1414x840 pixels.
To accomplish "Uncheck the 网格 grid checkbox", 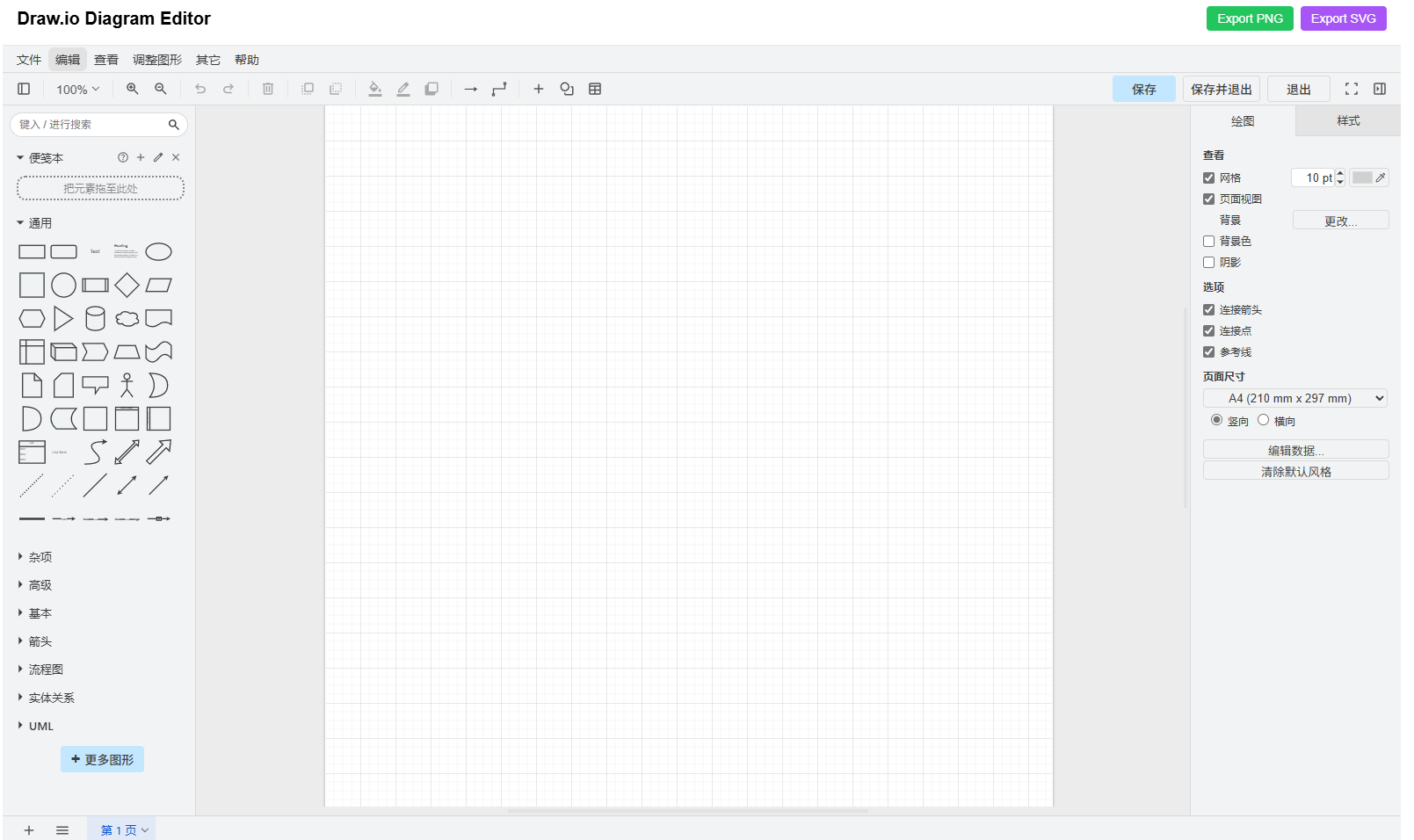I will (x=1209, y=177).
